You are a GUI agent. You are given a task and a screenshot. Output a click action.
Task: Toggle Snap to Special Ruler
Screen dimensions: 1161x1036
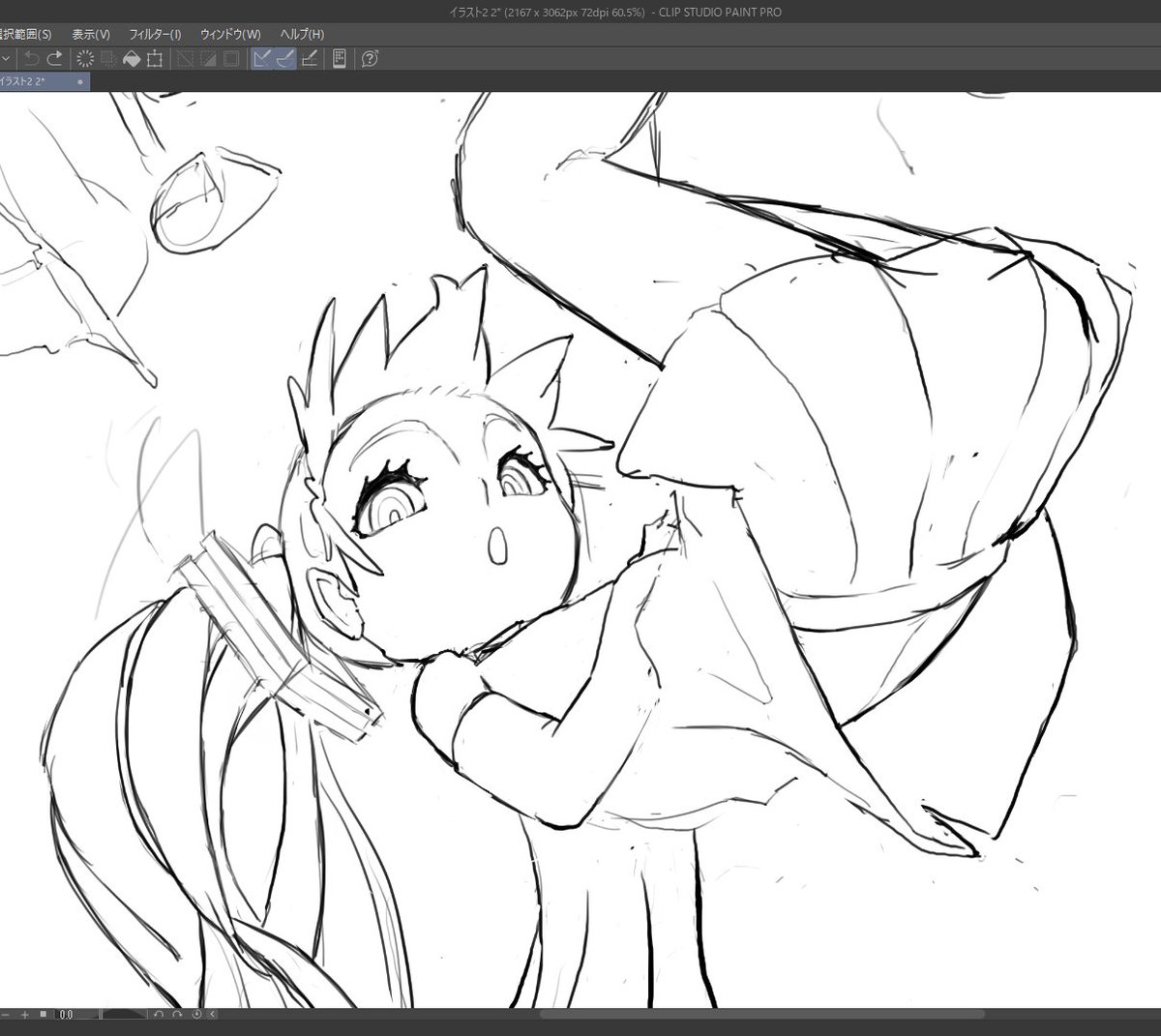click(284, 59)
